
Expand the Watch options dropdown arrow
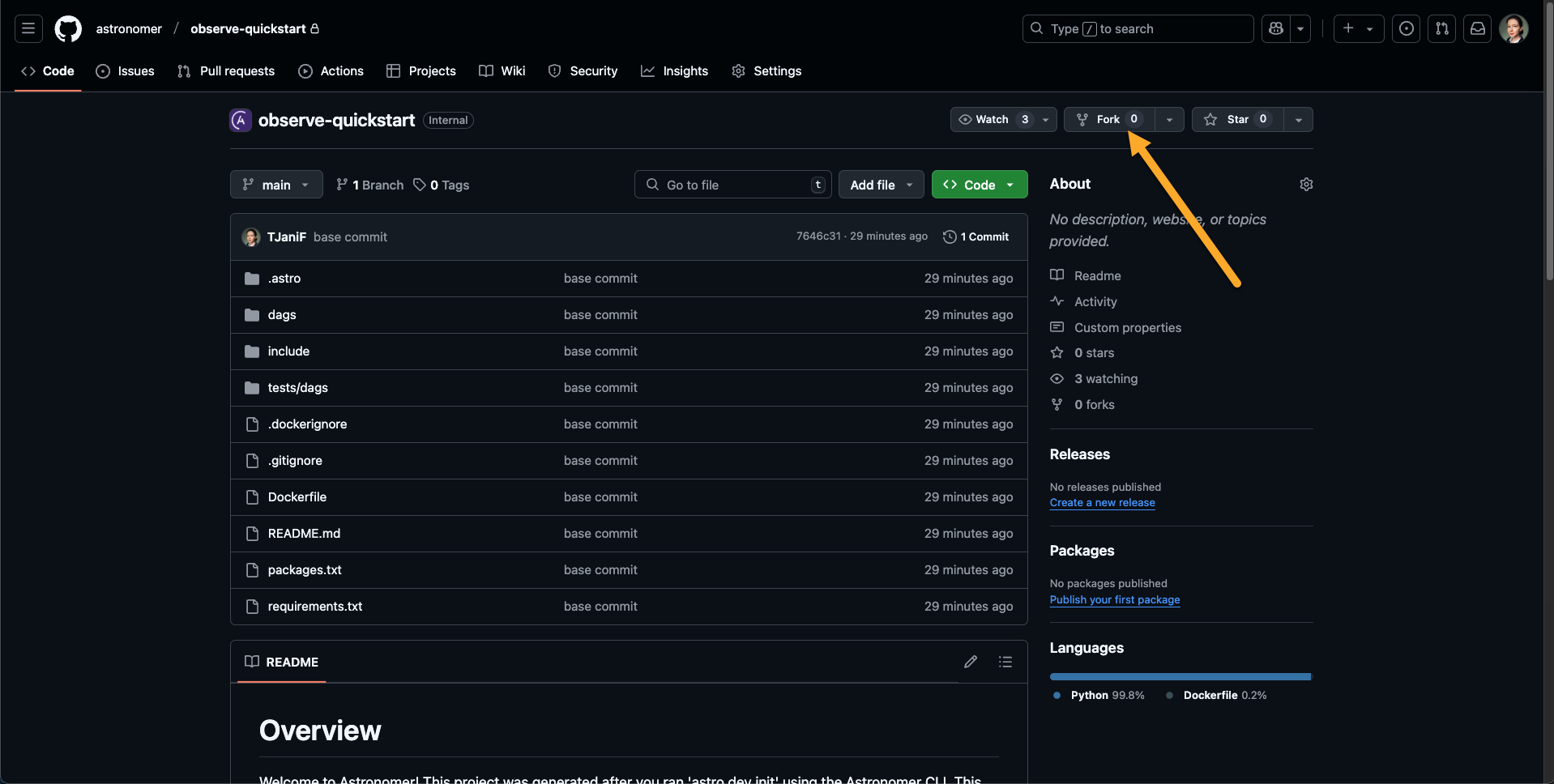[x=1045, y=119]
